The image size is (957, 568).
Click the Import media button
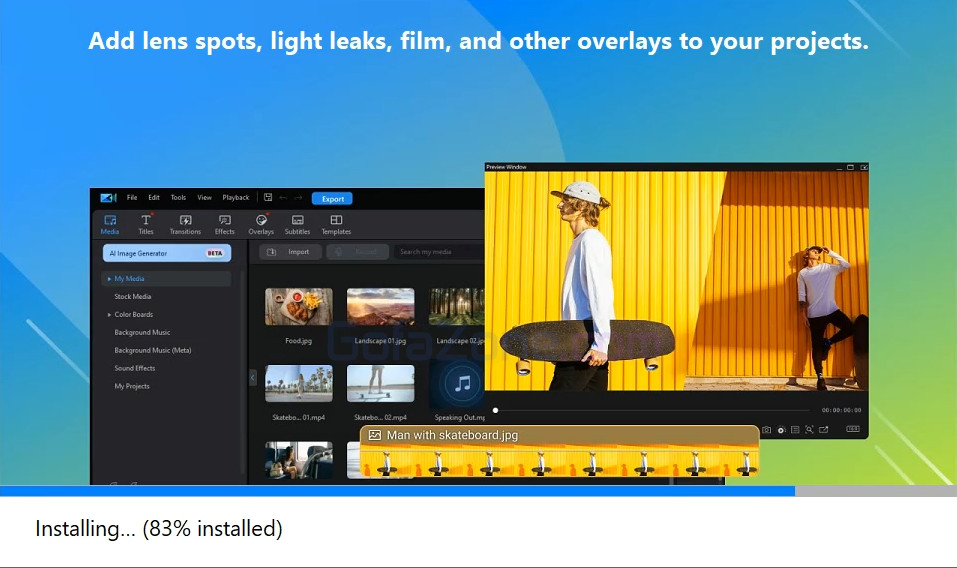click(x=291, y=252)
